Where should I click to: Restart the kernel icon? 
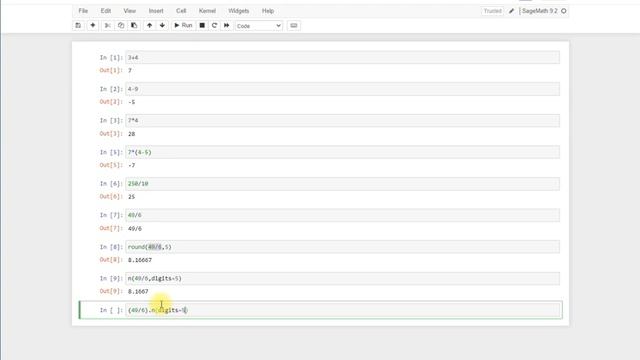pyautogui.click(x=214, y=25)
